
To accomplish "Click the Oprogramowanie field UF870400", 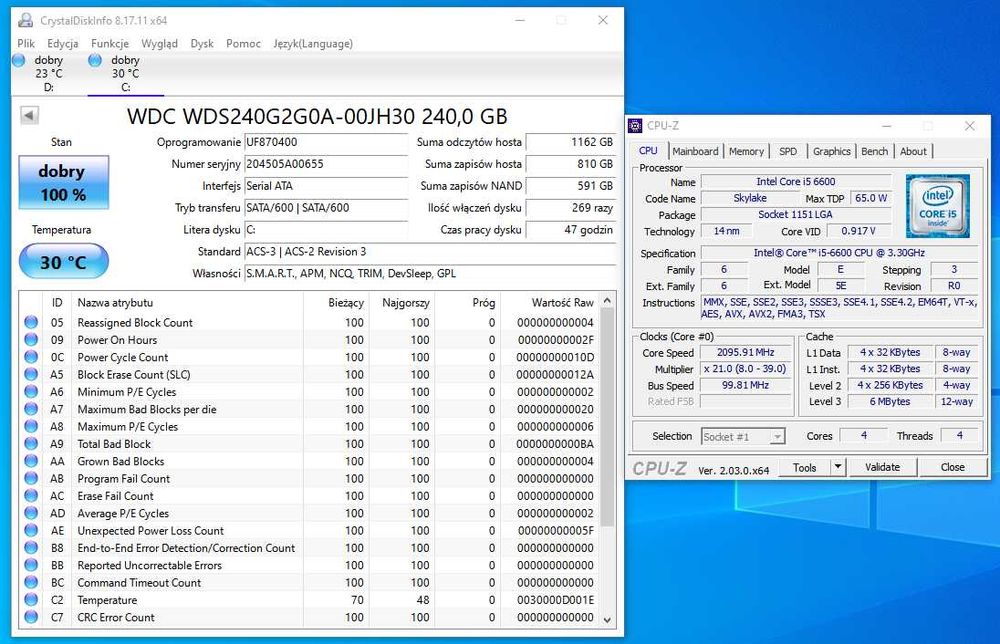I will pos(326,142).
